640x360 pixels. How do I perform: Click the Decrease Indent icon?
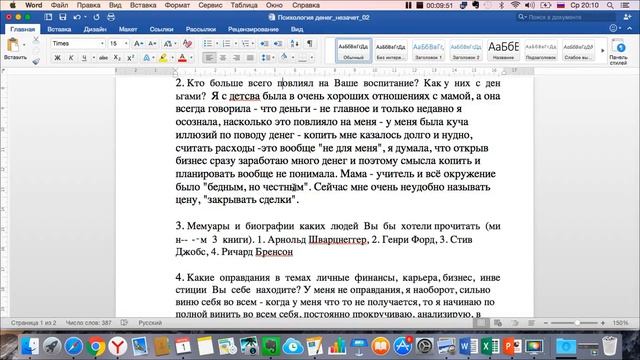point(264,44)
